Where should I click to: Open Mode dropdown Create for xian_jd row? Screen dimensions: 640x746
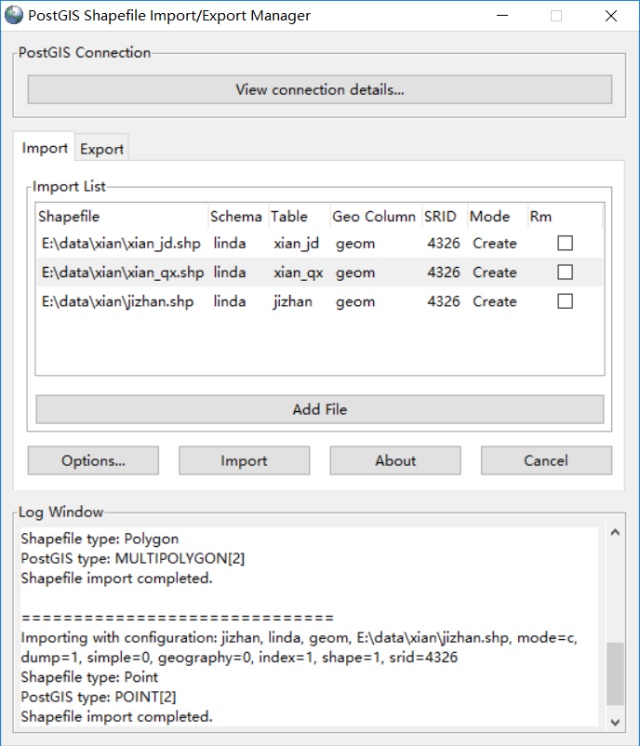pyautogui.click(x=494, y=243)
